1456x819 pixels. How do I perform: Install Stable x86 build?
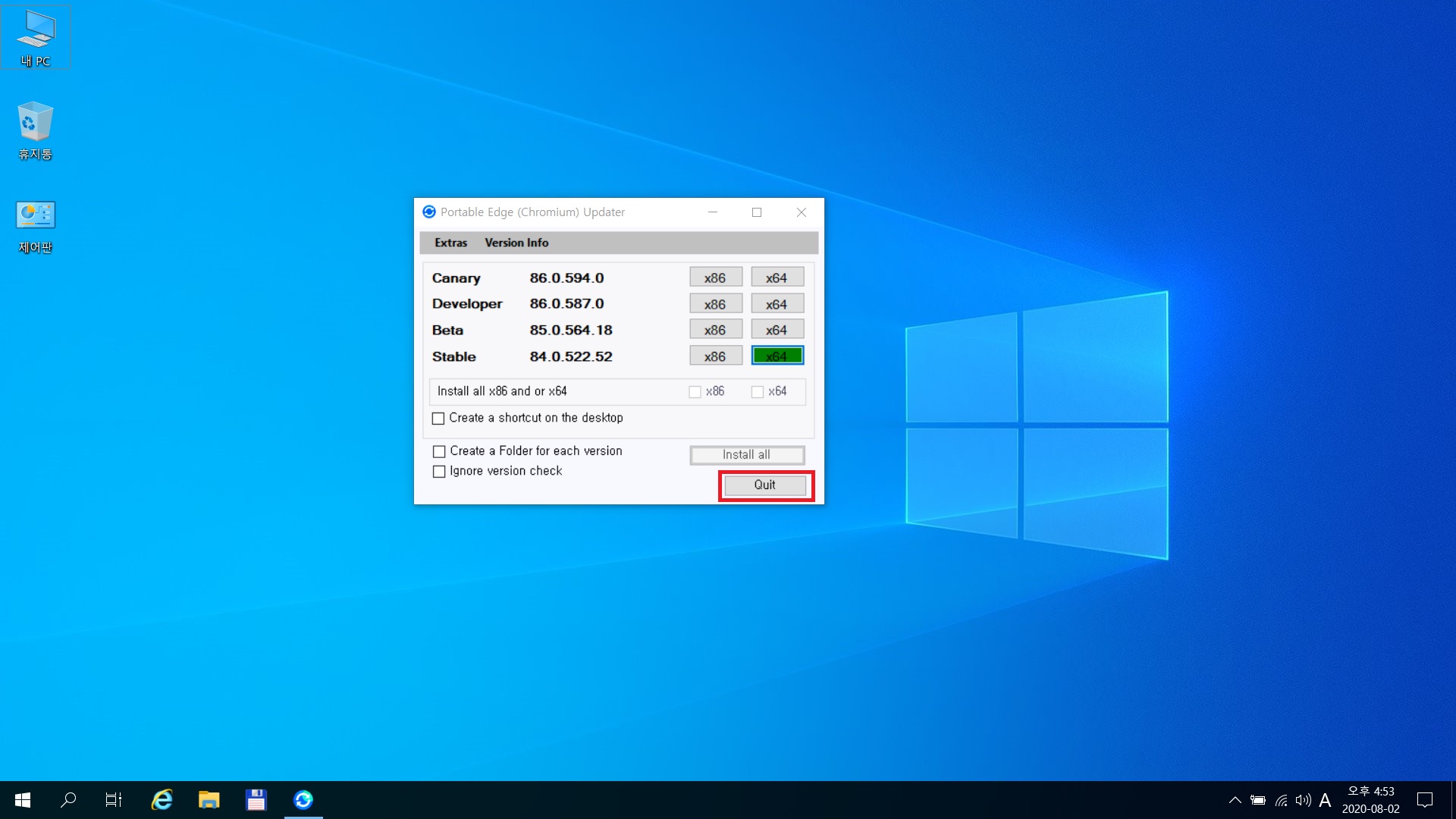point(715,356)
